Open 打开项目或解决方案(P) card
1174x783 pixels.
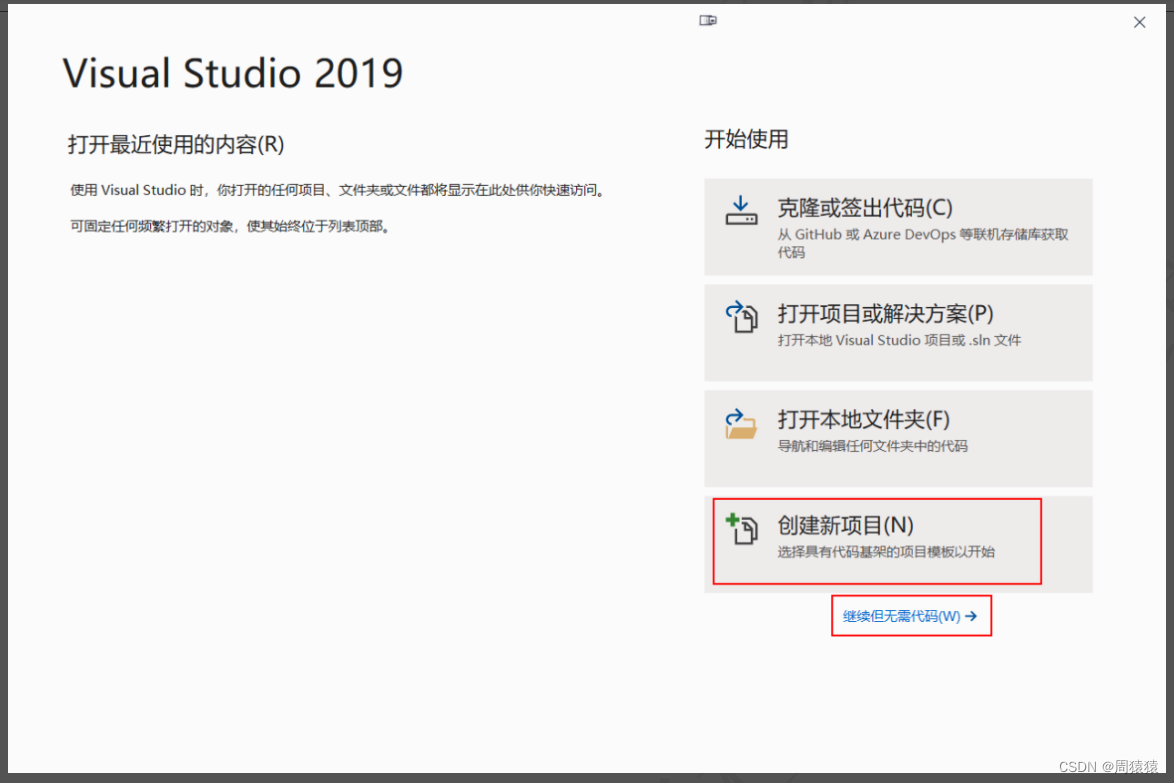898,332
